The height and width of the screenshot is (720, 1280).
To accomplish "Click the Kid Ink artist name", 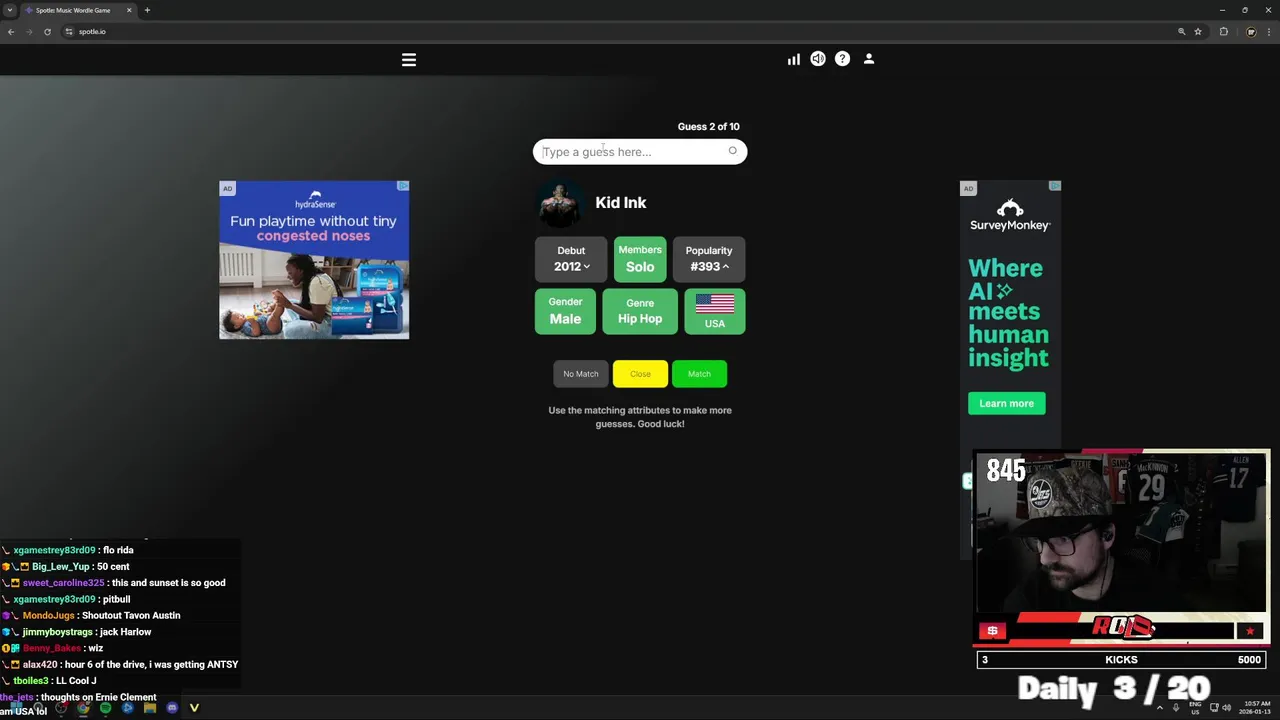I will click(621, 203).
